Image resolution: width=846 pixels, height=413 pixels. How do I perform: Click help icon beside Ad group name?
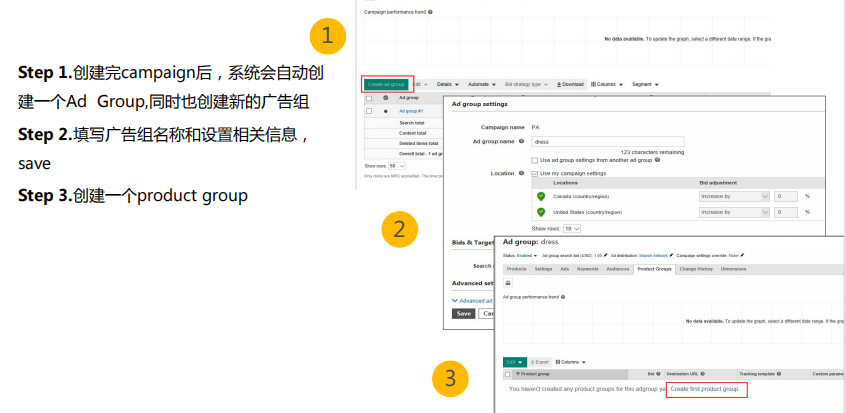pos(520,142)
